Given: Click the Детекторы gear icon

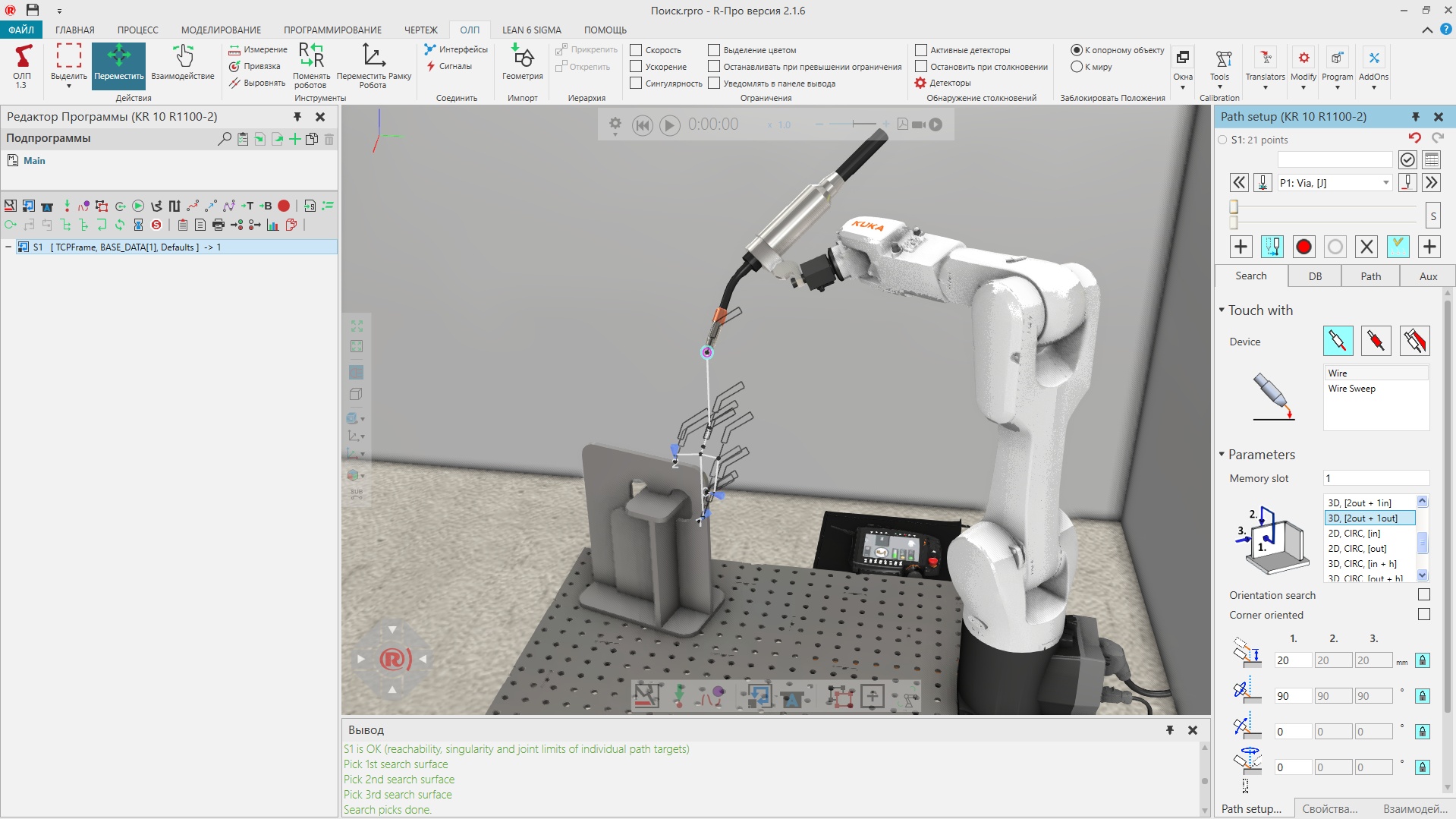Looking at the screenshot, I should click(920, 83).
